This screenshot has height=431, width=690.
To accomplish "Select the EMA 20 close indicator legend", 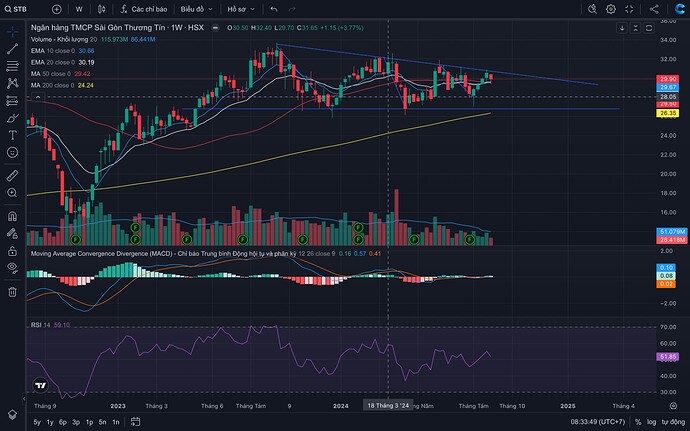I will [53, 62].
